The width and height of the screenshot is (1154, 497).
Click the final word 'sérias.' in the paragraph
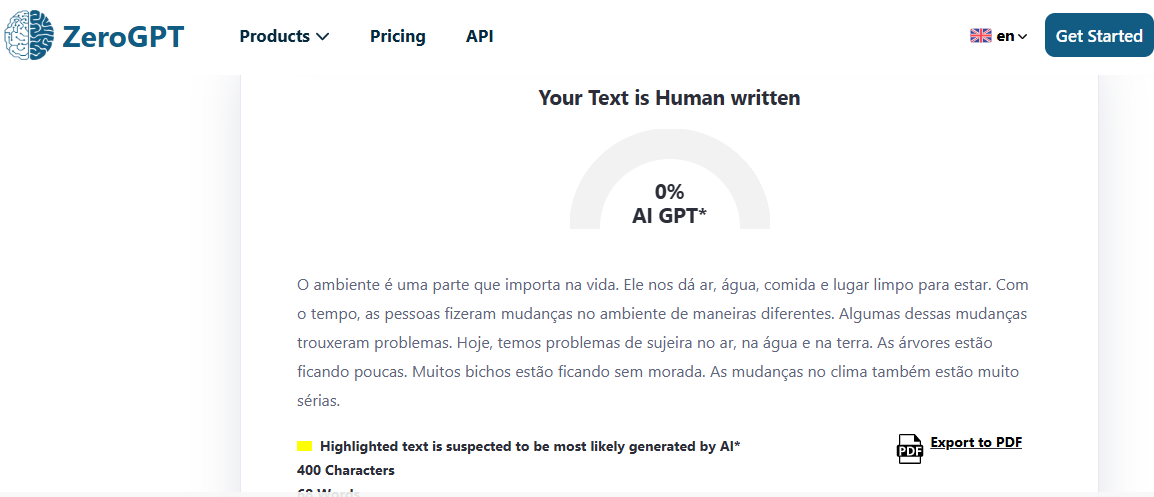(319, 401)
